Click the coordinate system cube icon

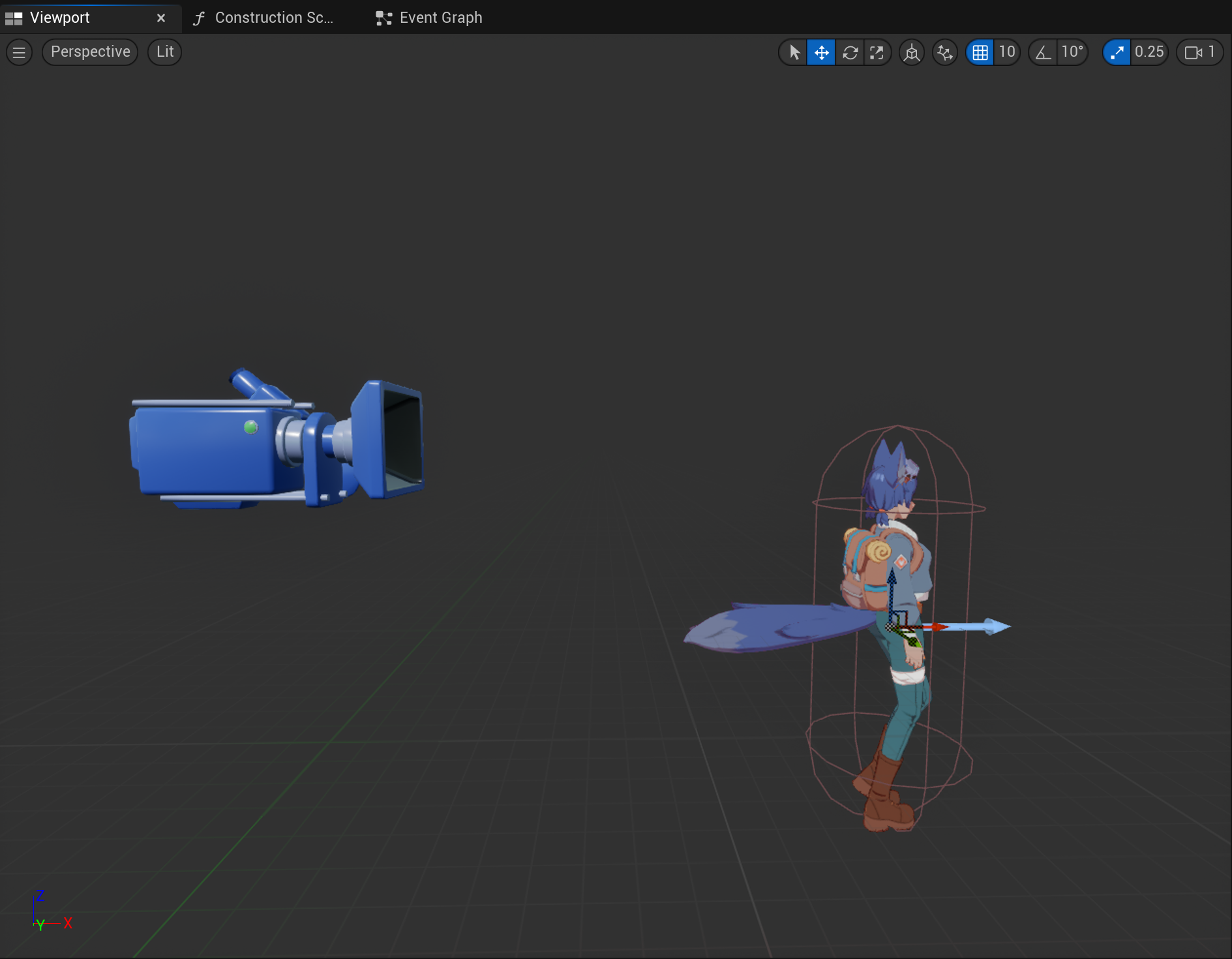click(x=912, y=52)
